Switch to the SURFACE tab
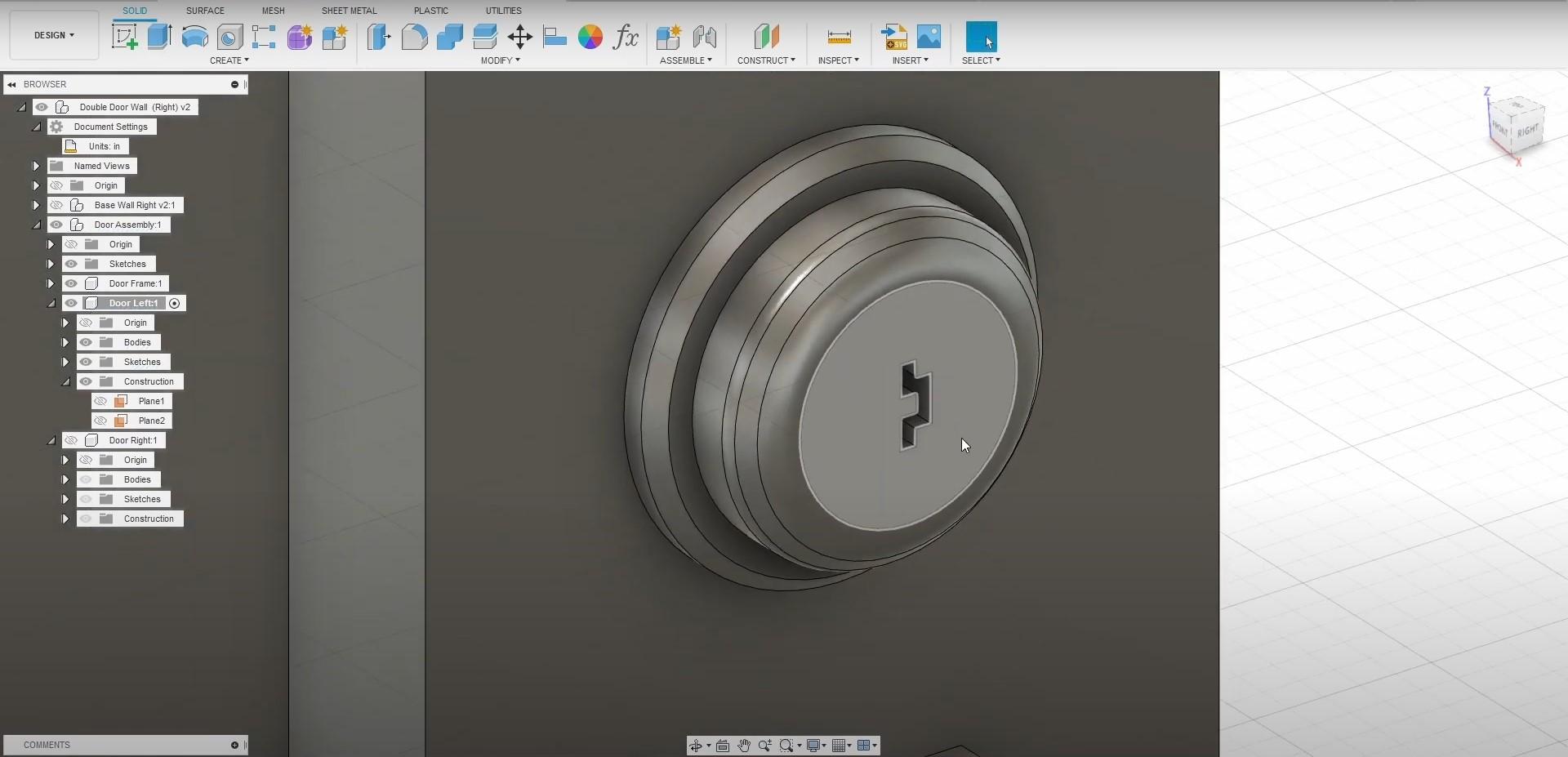 (x=205, y=11)
